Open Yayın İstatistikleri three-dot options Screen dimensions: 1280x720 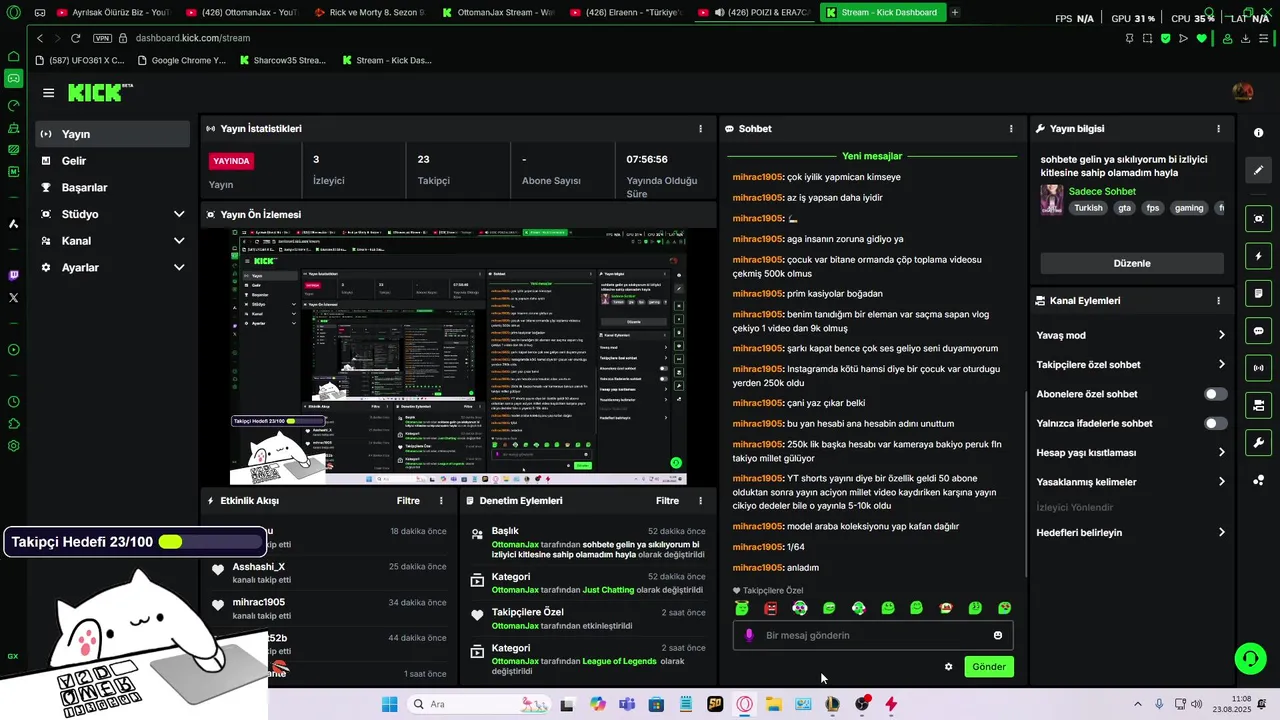tap(700, 129)
